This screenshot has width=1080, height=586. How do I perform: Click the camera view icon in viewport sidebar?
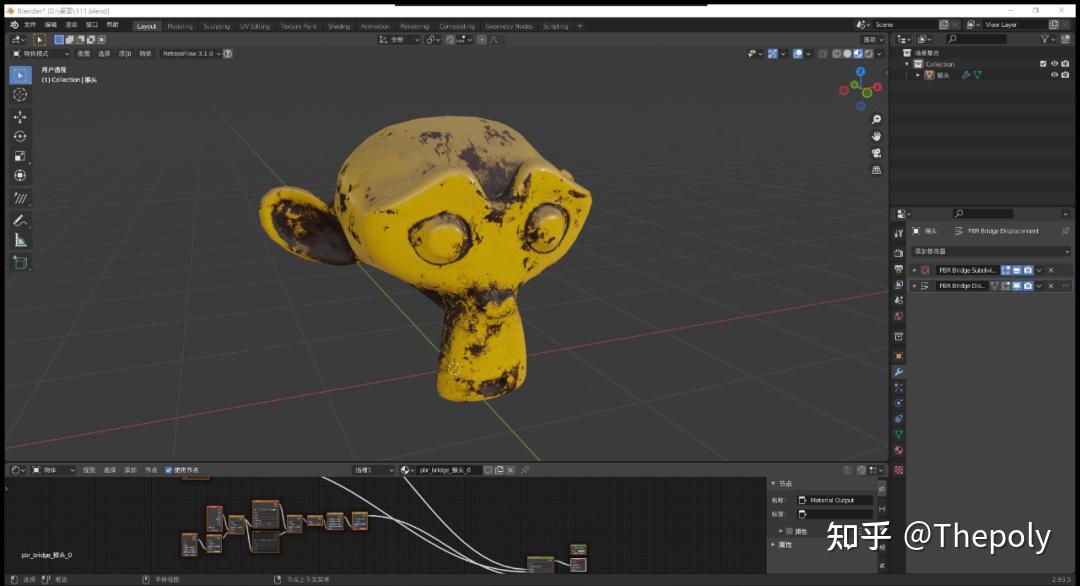(876, 152)
